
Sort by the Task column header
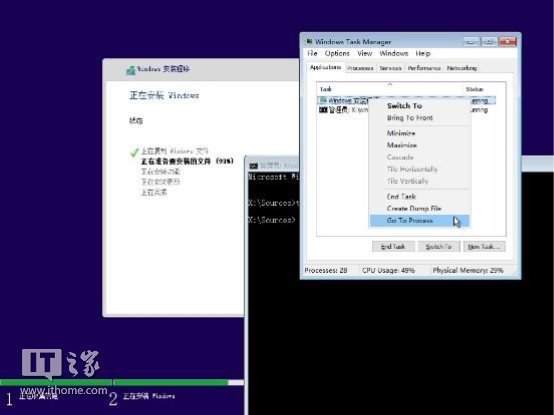(390, 89)
